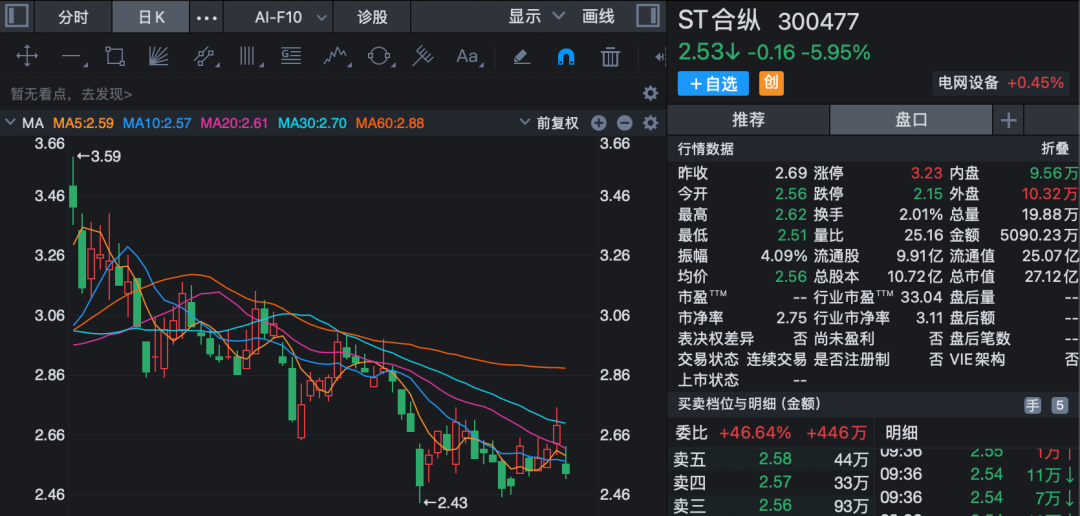
Task: Toggle the magnet snap mode
Action: [565, 57]
